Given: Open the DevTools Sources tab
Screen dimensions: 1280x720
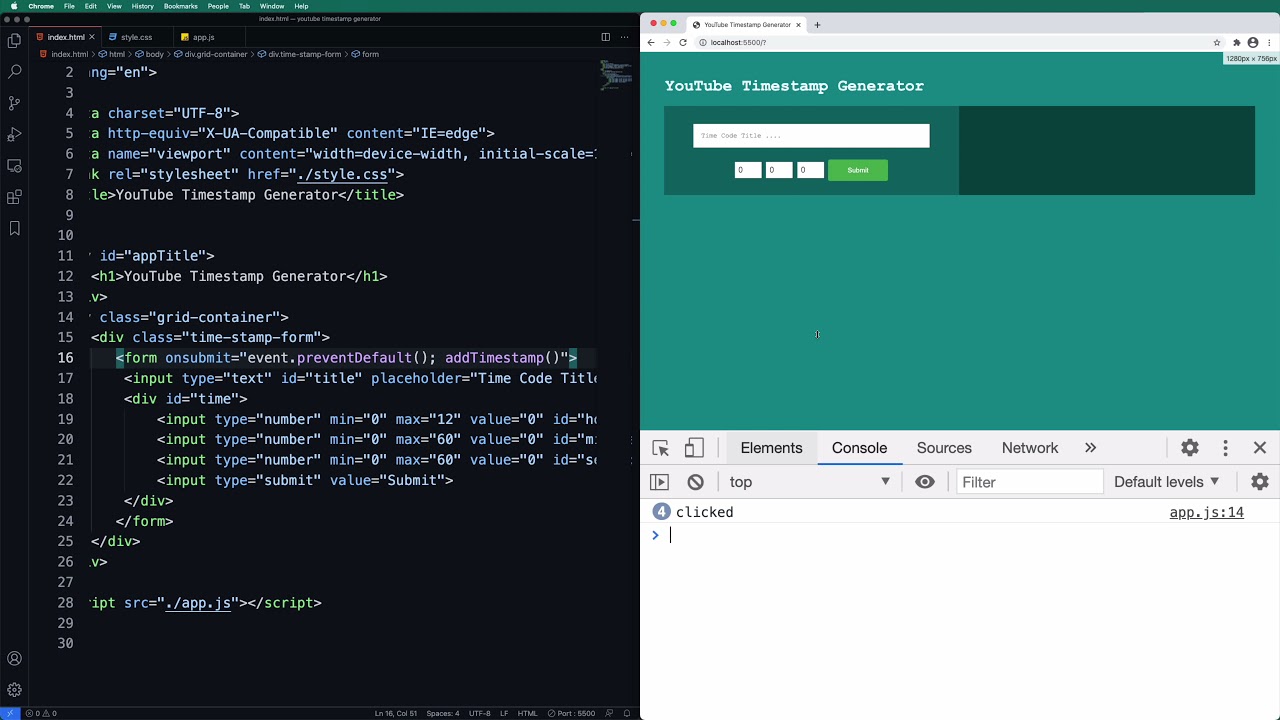Looking at the screenshot, I should (x=944, y=448).
